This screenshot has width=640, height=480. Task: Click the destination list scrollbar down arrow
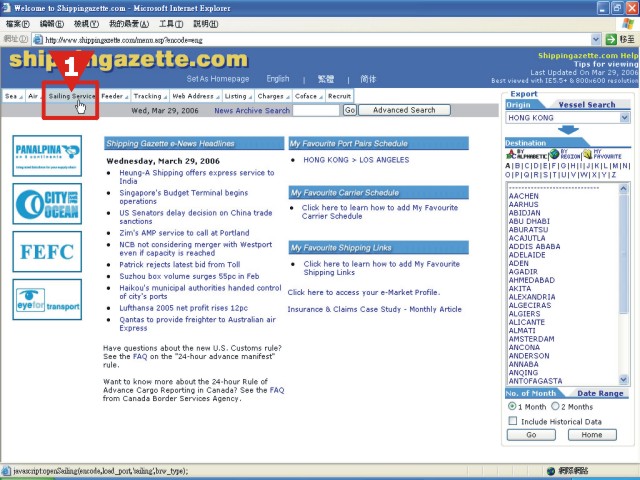[x=623, y=380]
